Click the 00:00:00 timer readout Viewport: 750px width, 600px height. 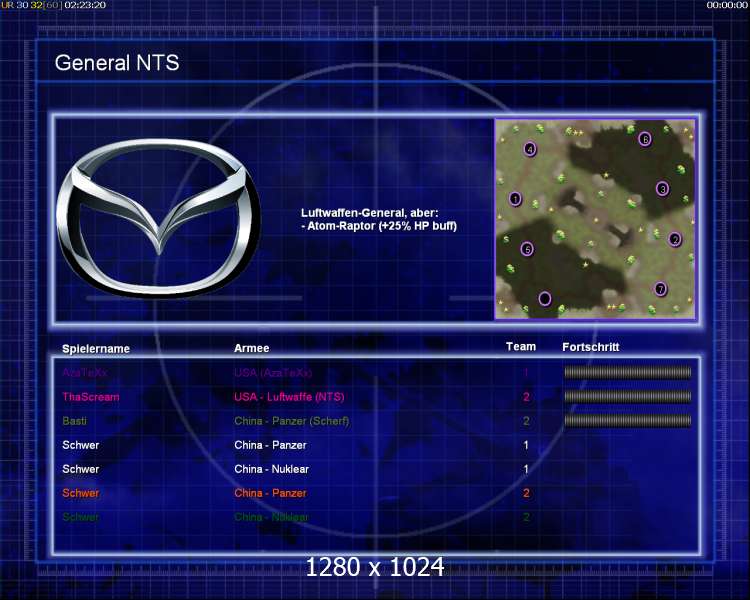(727, 5)
